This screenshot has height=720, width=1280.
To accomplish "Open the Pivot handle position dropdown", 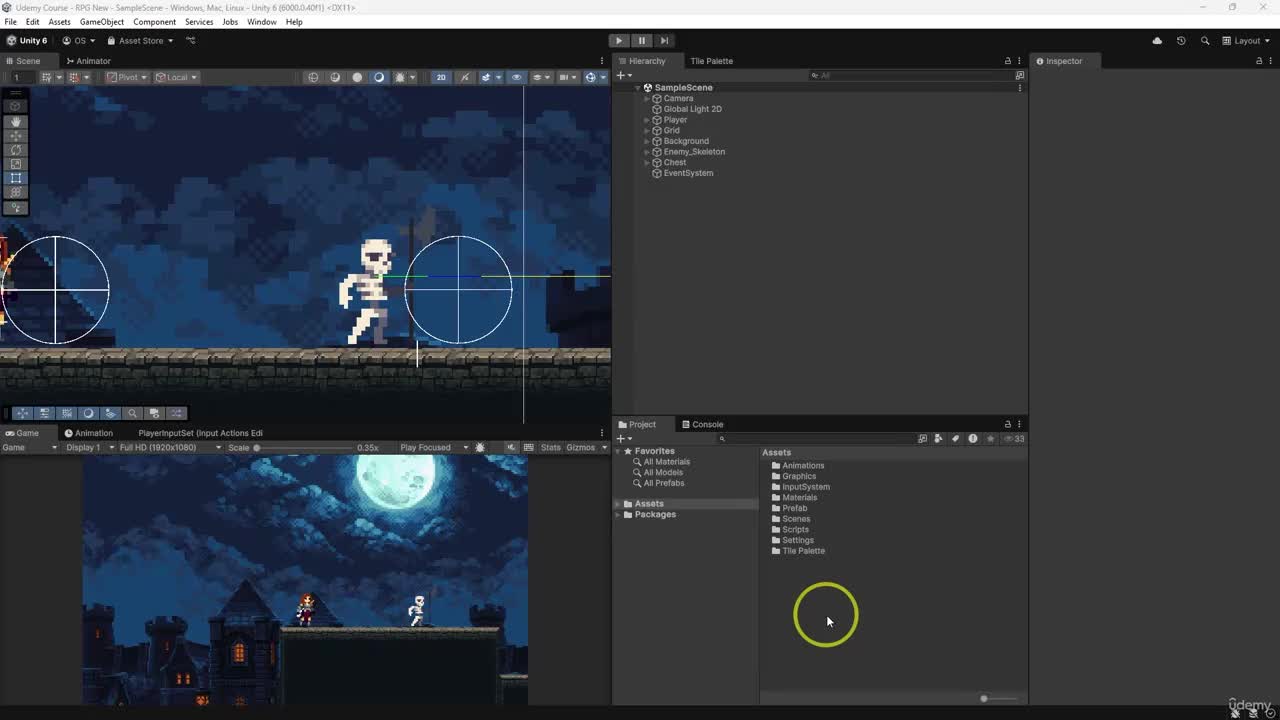I will pyautogui.click(x=127, y=77).
